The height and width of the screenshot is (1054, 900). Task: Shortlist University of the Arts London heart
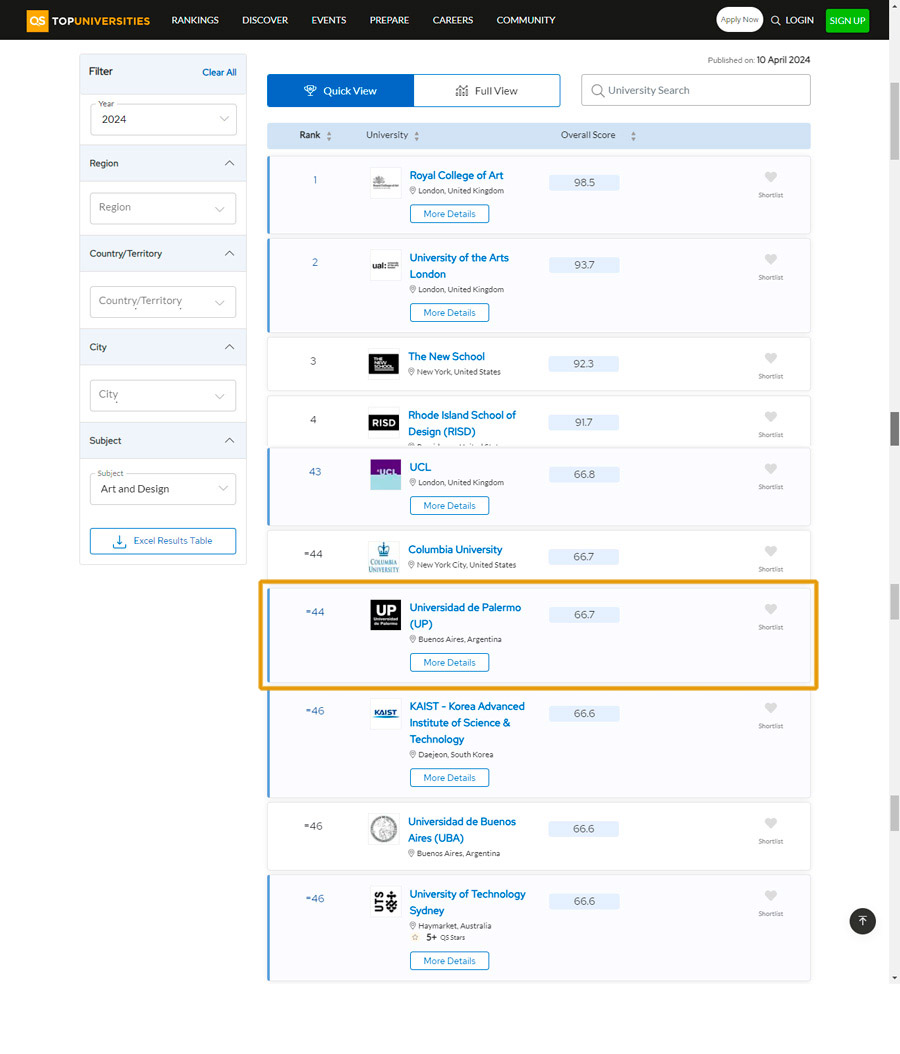point(771,259)
